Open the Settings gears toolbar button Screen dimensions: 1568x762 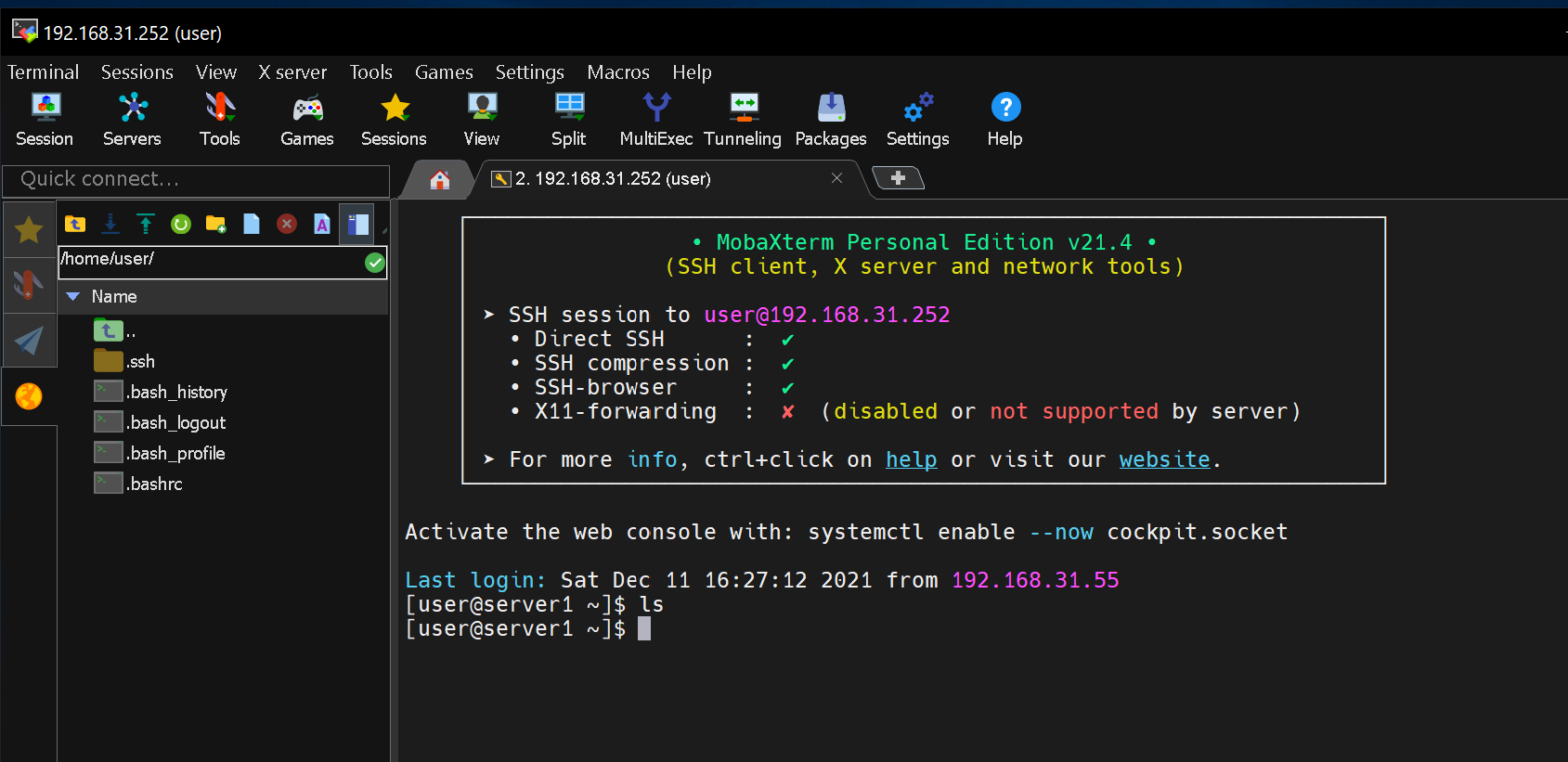pyautogui.click(x=918, y=120)
